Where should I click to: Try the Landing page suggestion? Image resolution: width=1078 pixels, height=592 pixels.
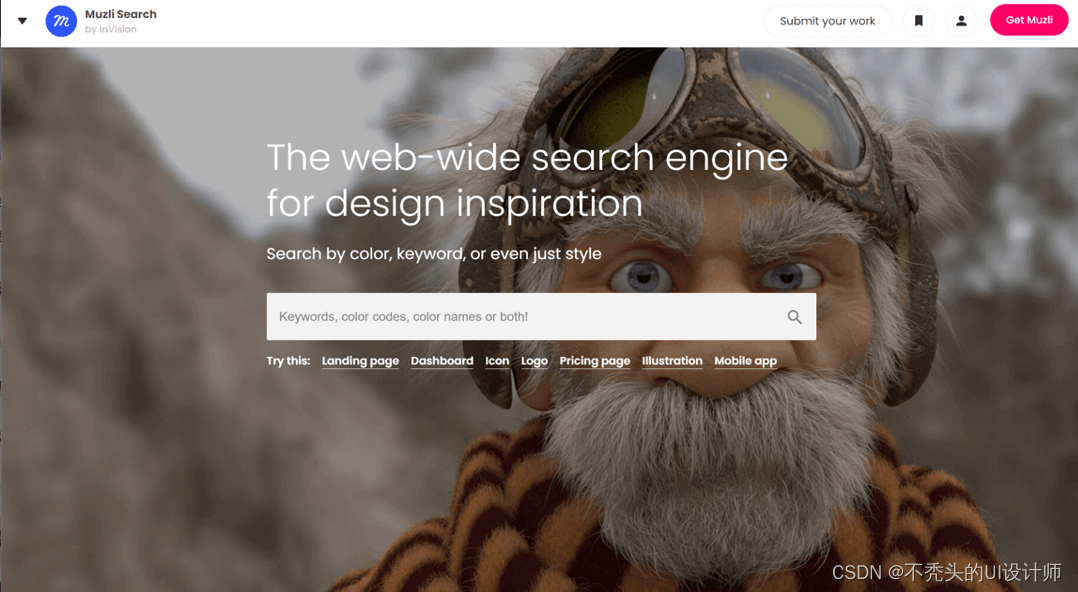coord(360,361)
